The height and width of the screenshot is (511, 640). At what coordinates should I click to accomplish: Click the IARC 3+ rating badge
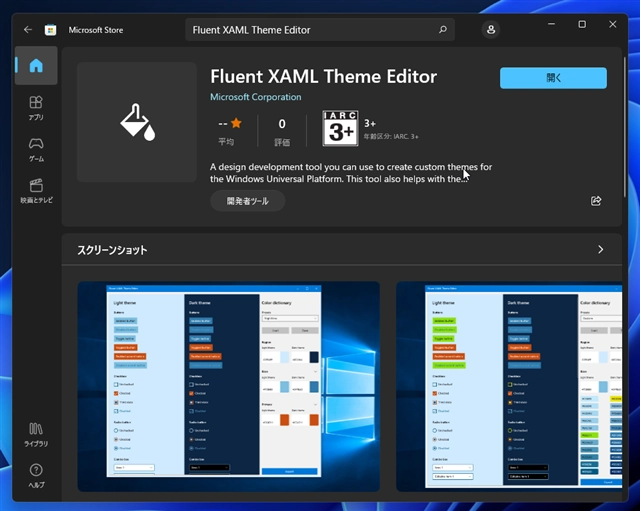coord(340,128)
